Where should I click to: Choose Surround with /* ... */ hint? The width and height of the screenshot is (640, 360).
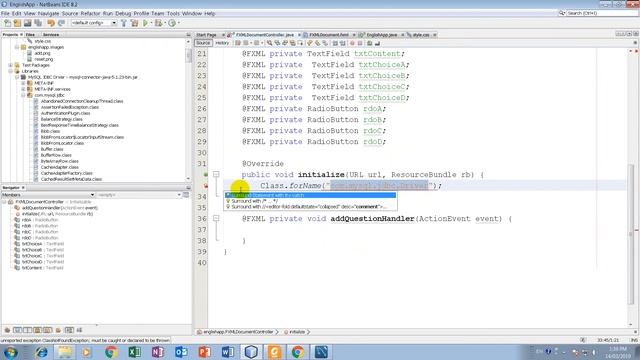tap(310, 201)
